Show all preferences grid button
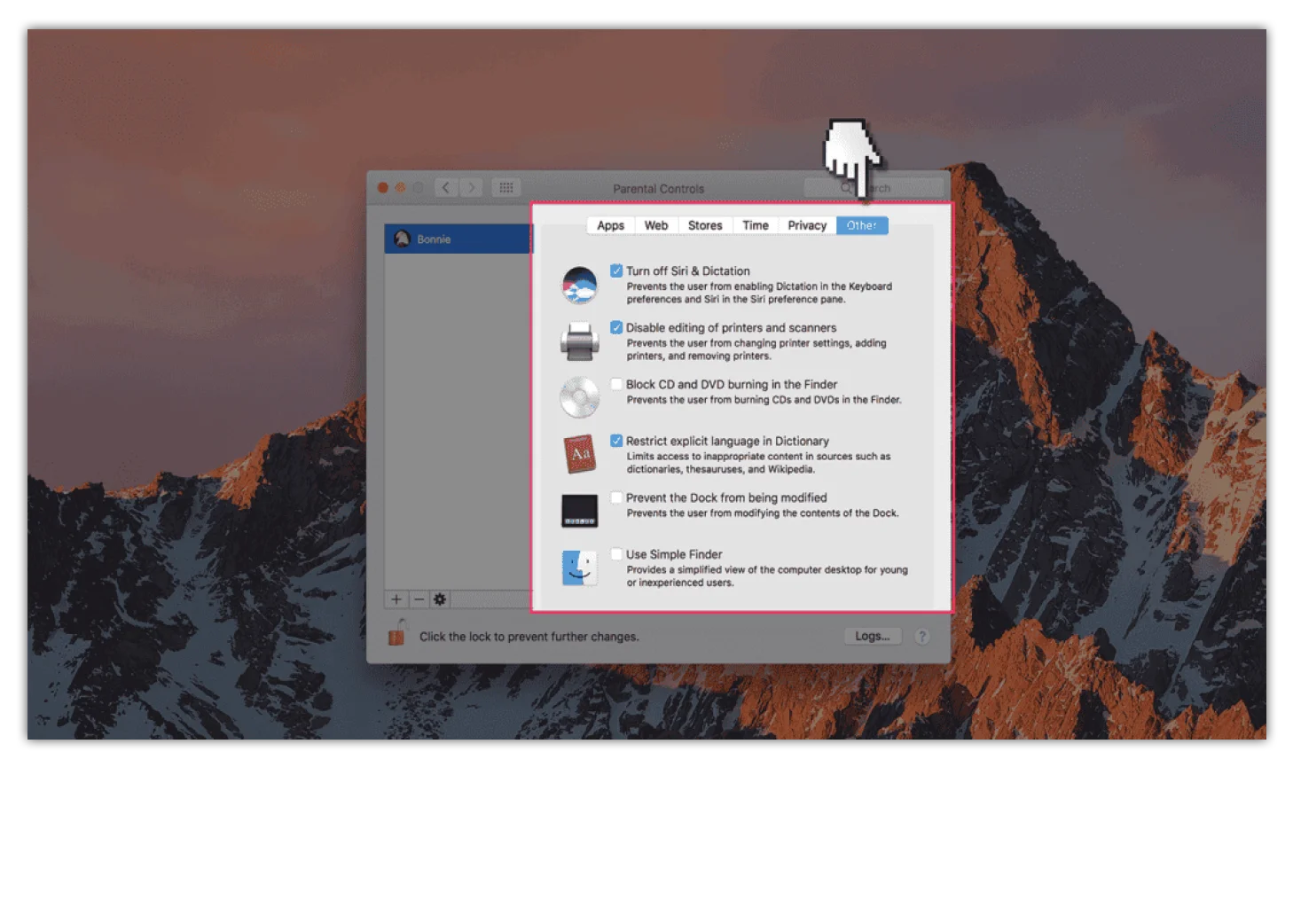1293x924 pixels. point(506,188)
